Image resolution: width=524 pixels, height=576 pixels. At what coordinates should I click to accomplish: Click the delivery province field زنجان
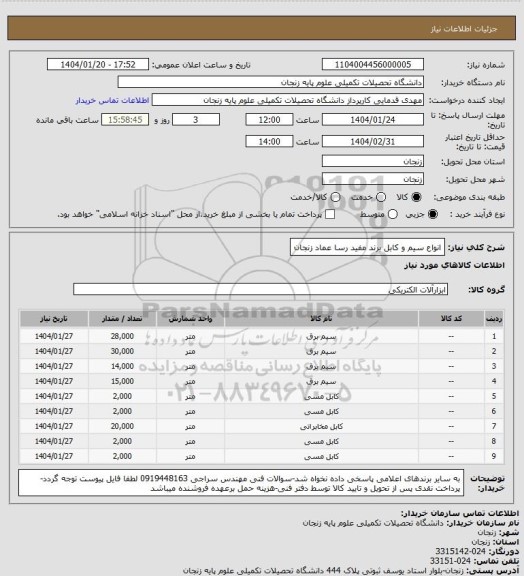point(373,161)
